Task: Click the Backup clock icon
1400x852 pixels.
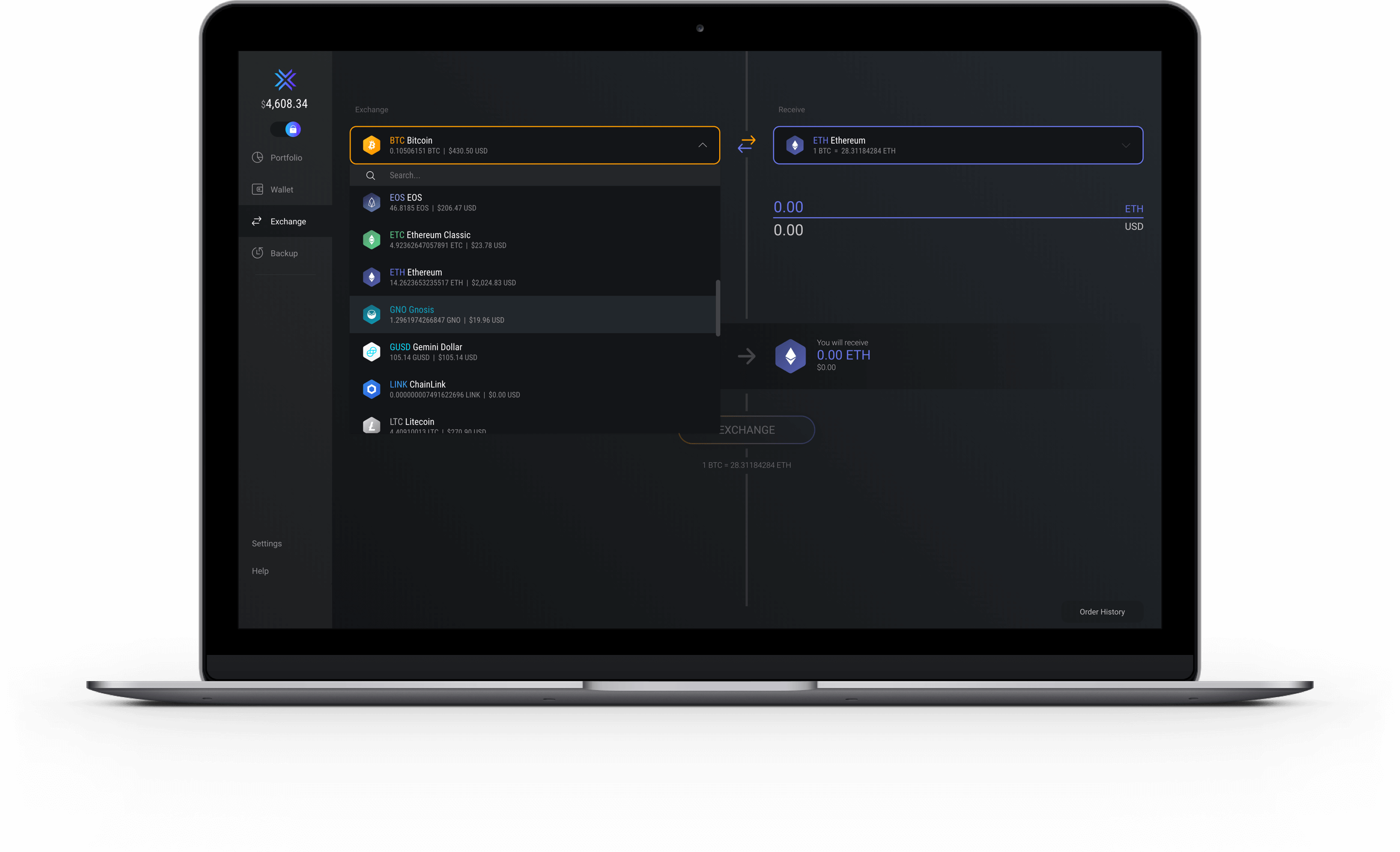Action: [257, 253]
